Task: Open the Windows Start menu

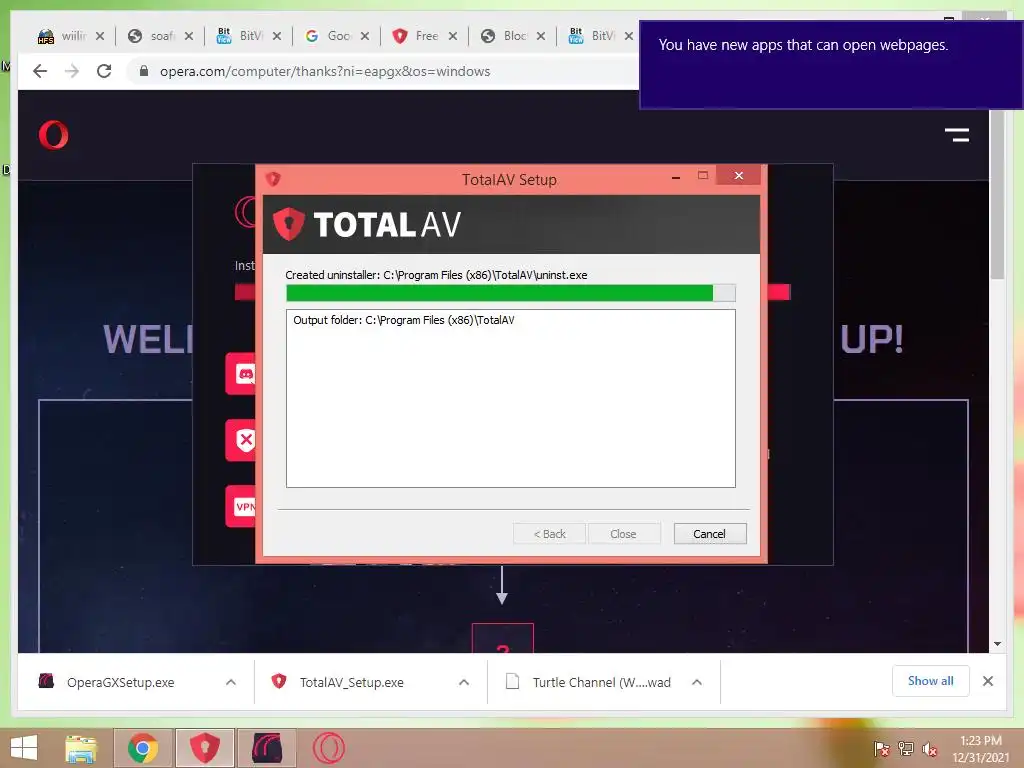Action: tap(24, 748)
